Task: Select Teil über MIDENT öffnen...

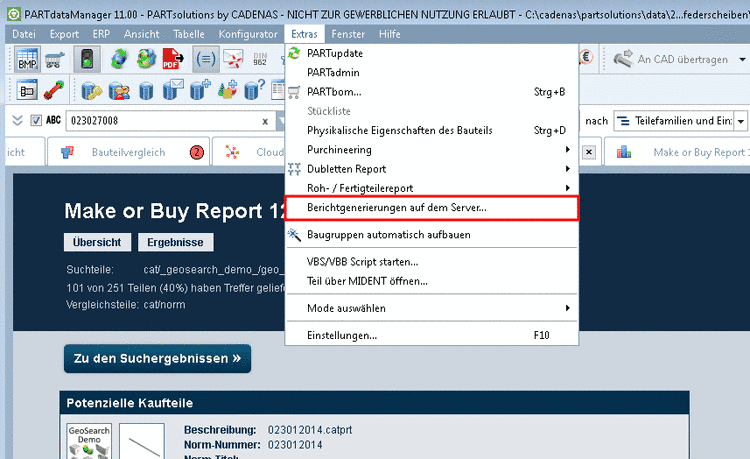Action: 431,281
